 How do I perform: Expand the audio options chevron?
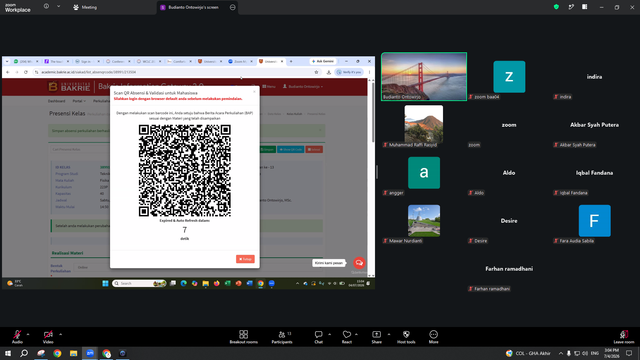[28, 334]
